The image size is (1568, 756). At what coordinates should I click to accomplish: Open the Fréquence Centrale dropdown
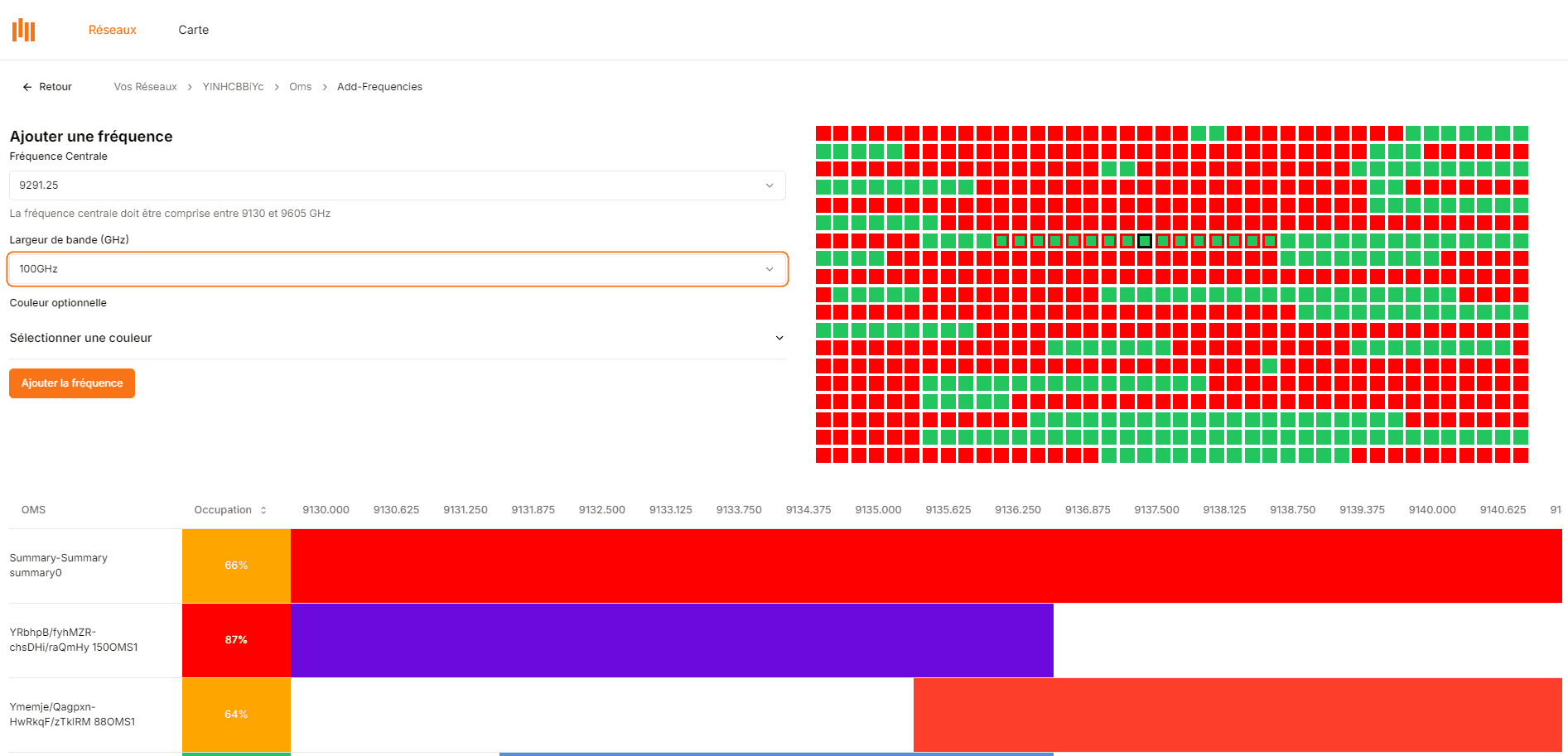397,185
